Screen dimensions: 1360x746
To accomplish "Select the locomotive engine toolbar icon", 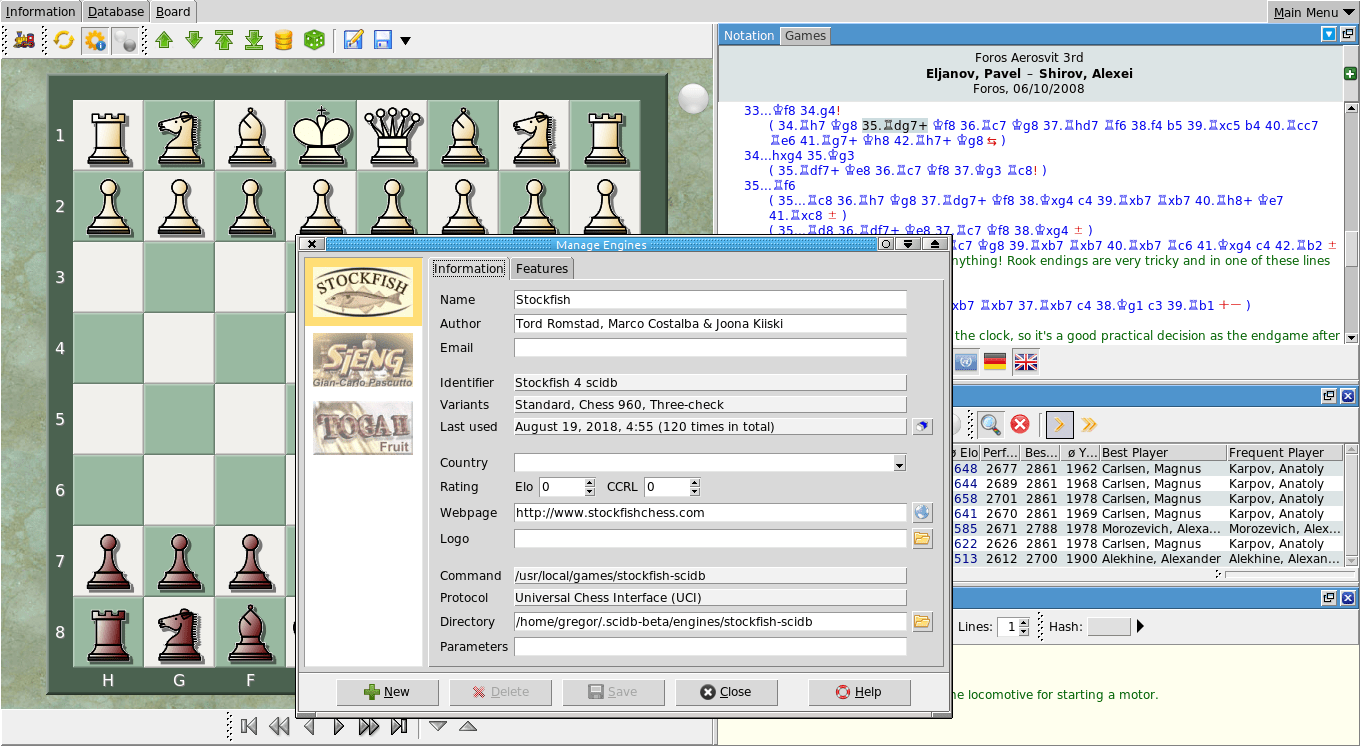I will pos(22,40).
